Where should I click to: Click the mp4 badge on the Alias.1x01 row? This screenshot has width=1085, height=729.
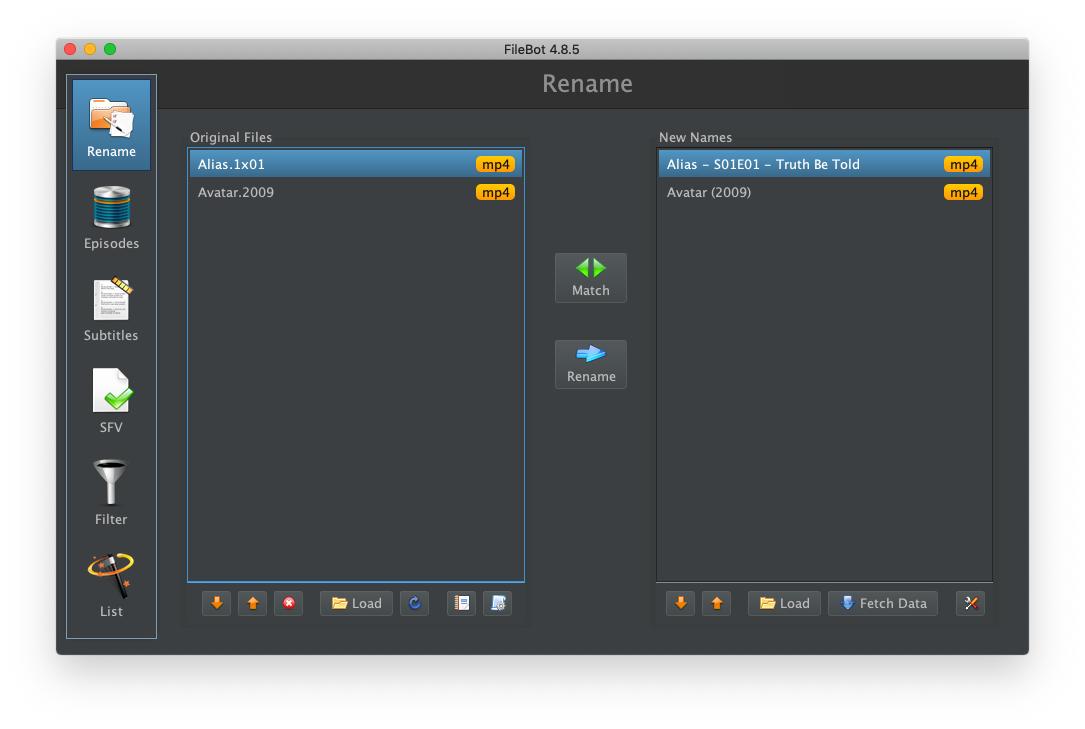[x=495, y=164]
